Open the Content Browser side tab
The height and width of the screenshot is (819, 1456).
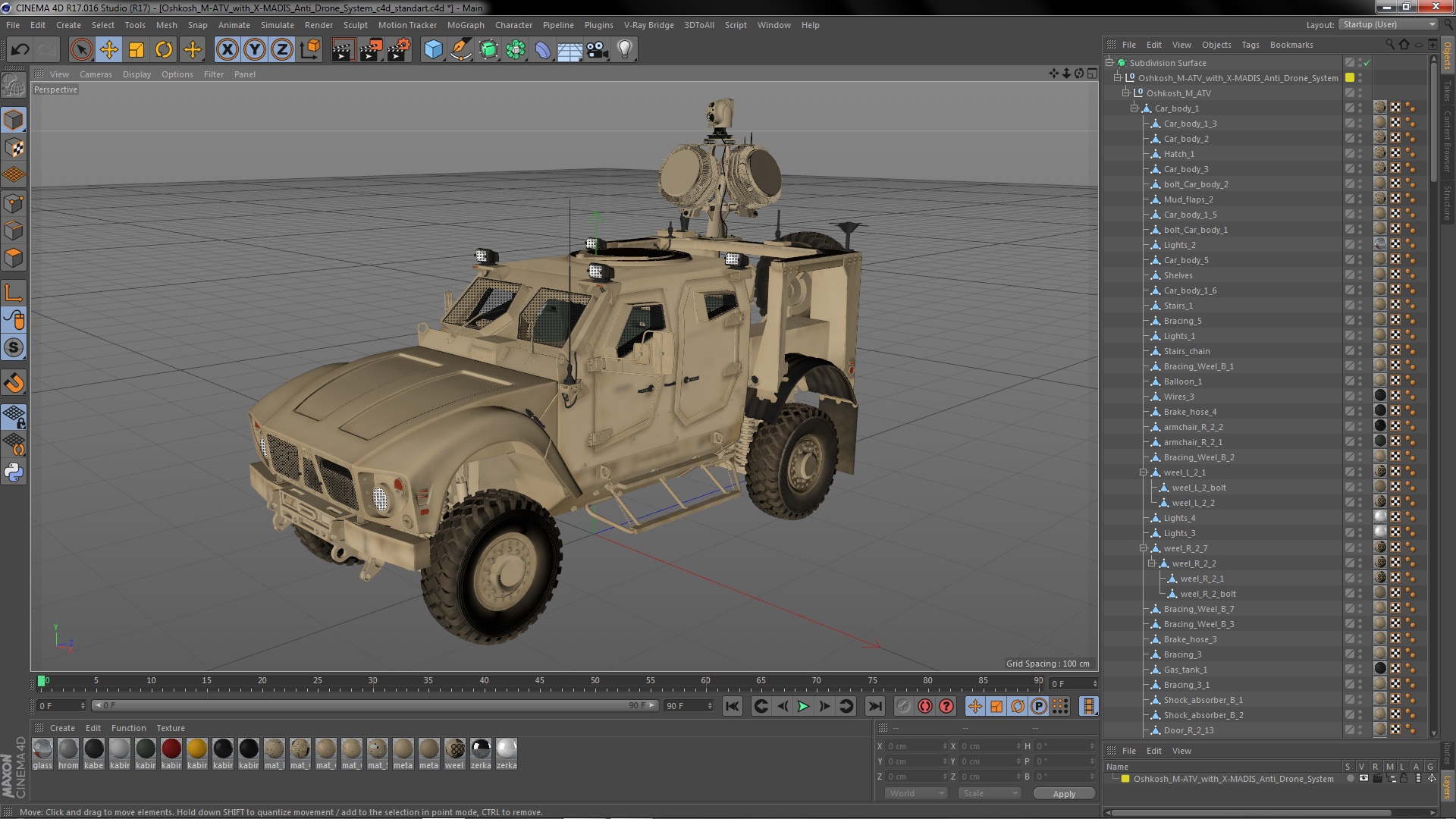tap(1447, 141)
